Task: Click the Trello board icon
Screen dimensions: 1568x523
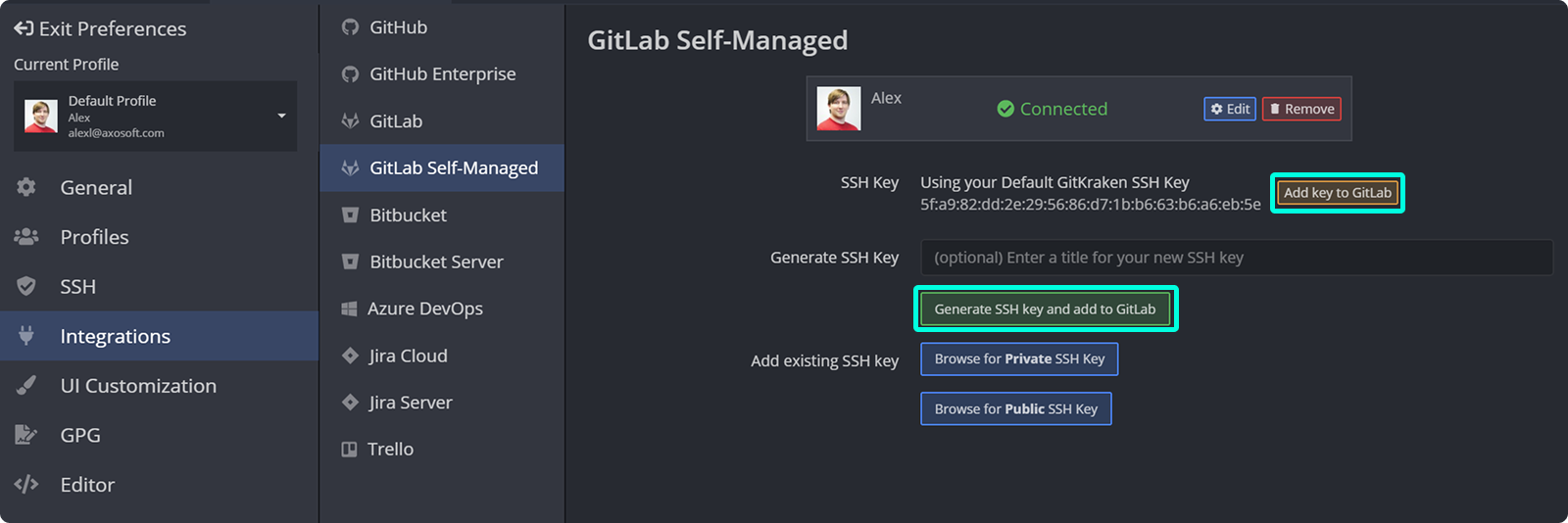Action: (349, 450)
